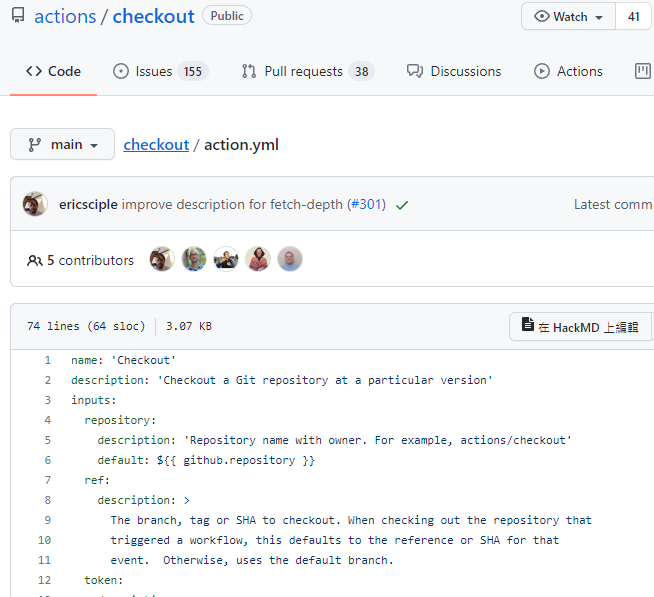654x597 pixels.
Task: Click line 9 The branch, tag text
Action: 351,520
